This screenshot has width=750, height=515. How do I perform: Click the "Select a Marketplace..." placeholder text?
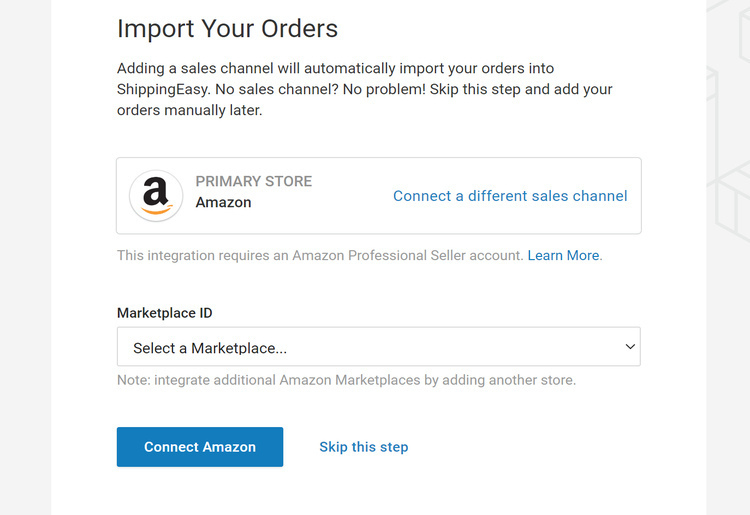210,348
